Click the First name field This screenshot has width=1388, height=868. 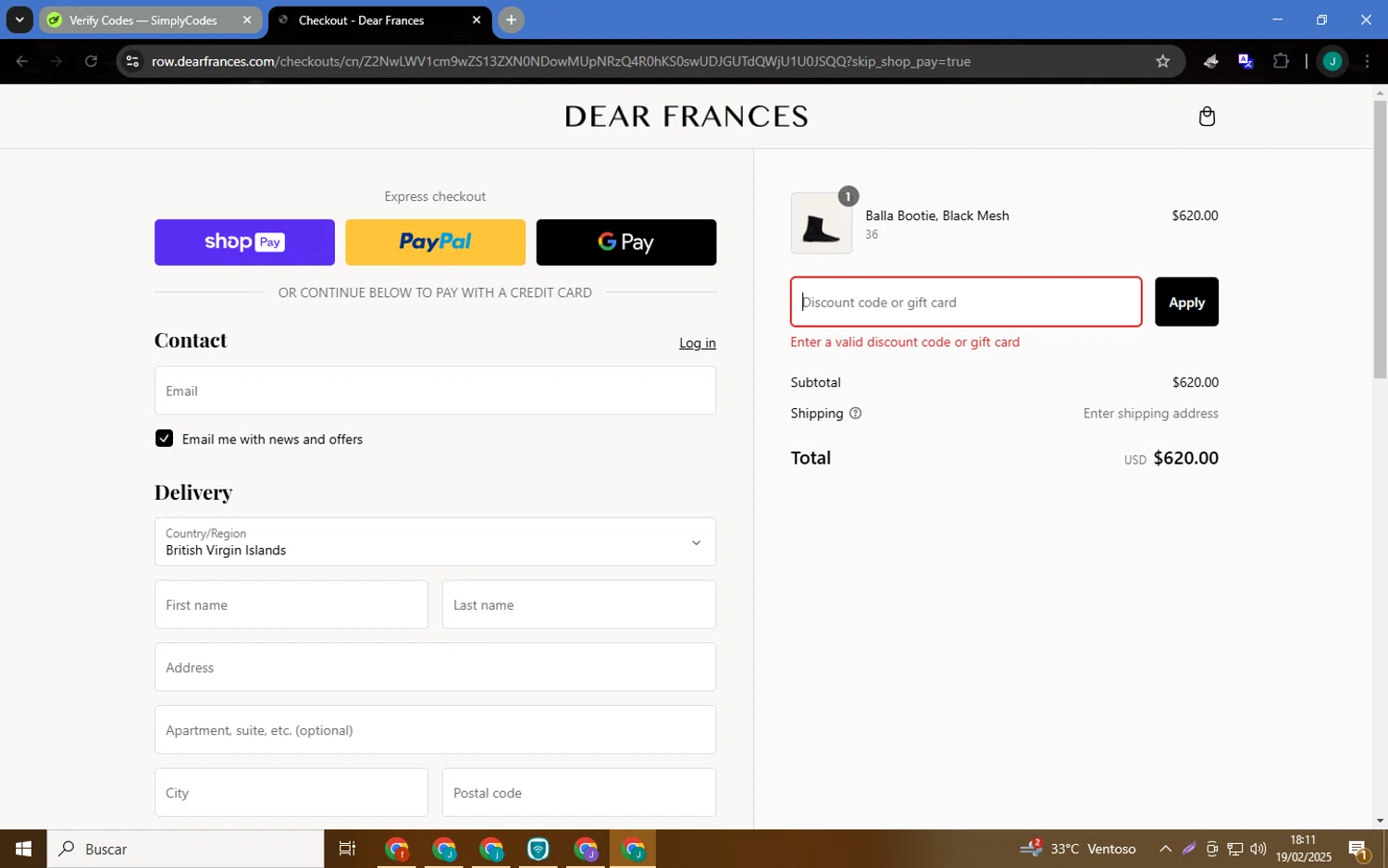(291, 604)
